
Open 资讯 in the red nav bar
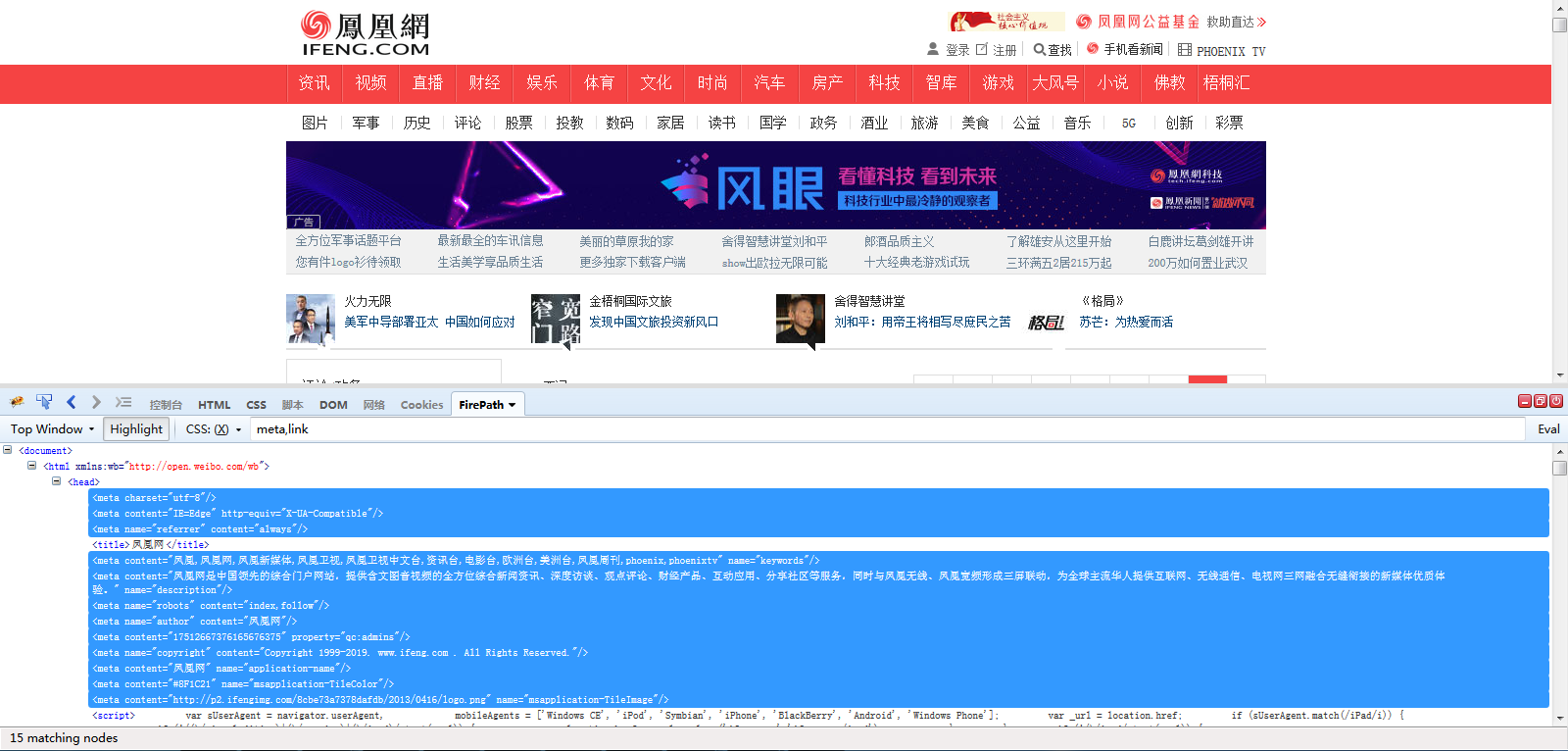pos(314,83)
